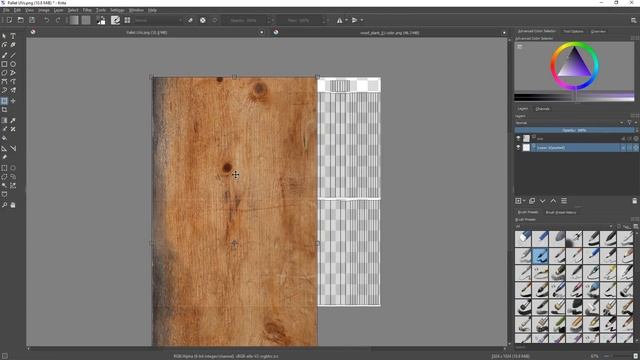Select the Elliptical Selection tool

coord(13,168)
